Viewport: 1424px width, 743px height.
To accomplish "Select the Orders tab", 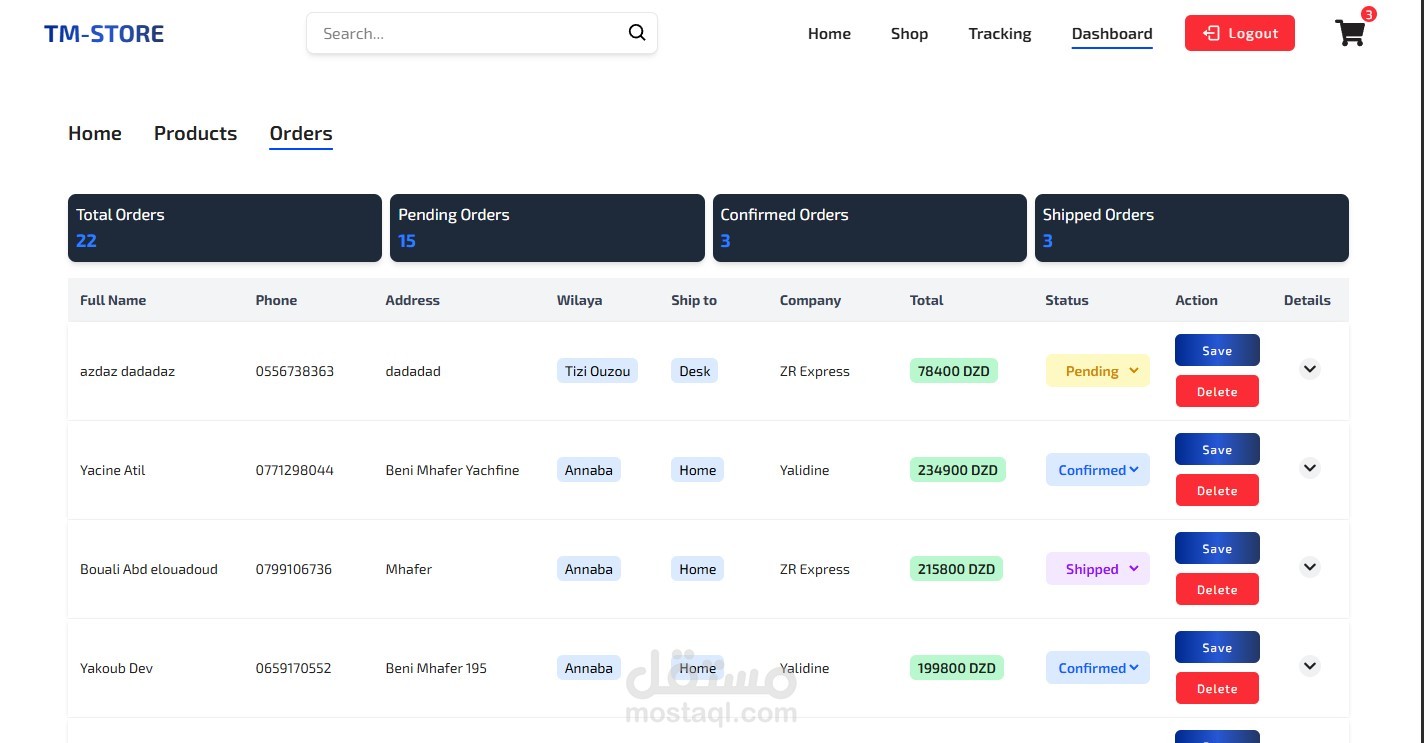I will pos(301,134).
